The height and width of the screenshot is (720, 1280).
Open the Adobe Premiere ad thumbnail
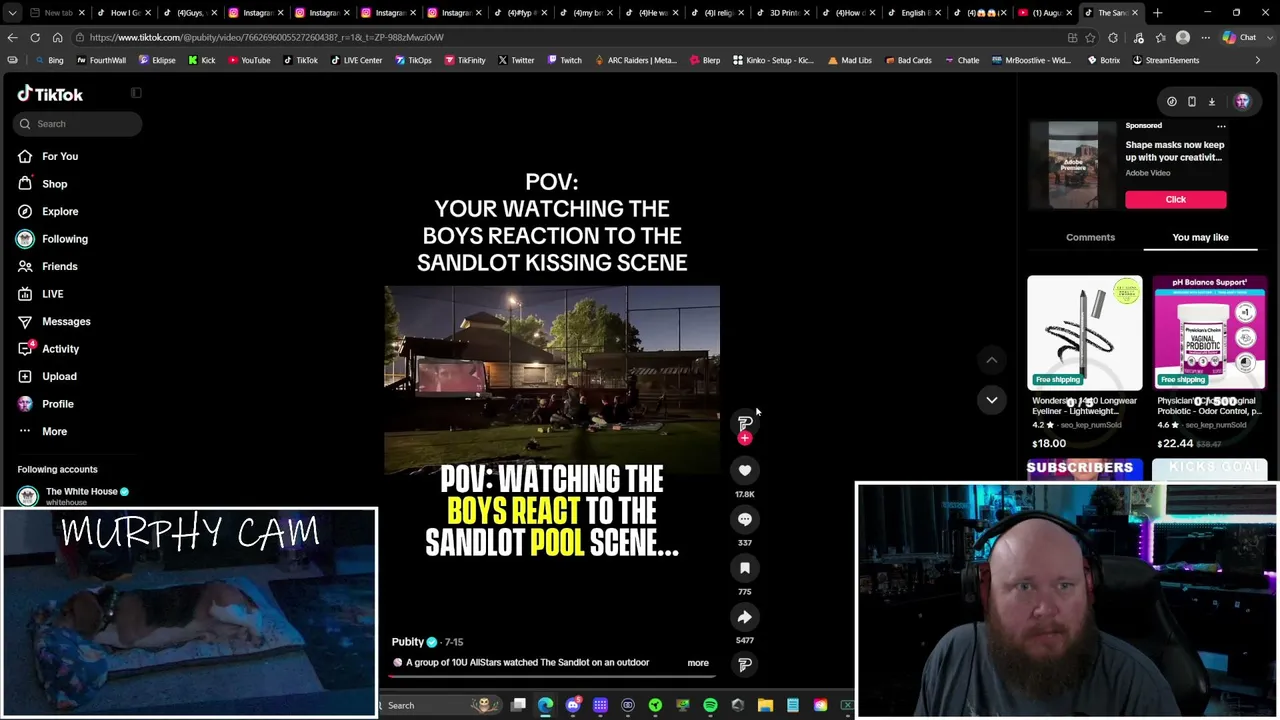(1073, 165)
